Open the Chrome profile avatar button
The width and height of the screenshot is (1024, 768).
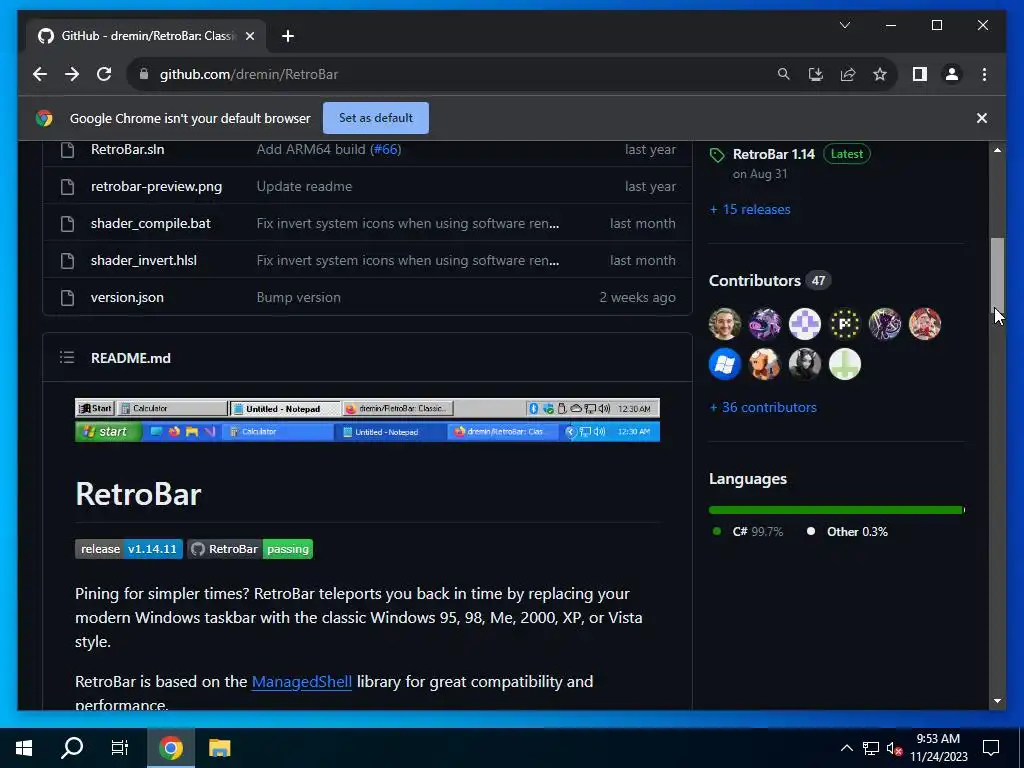tap(952, 74)
